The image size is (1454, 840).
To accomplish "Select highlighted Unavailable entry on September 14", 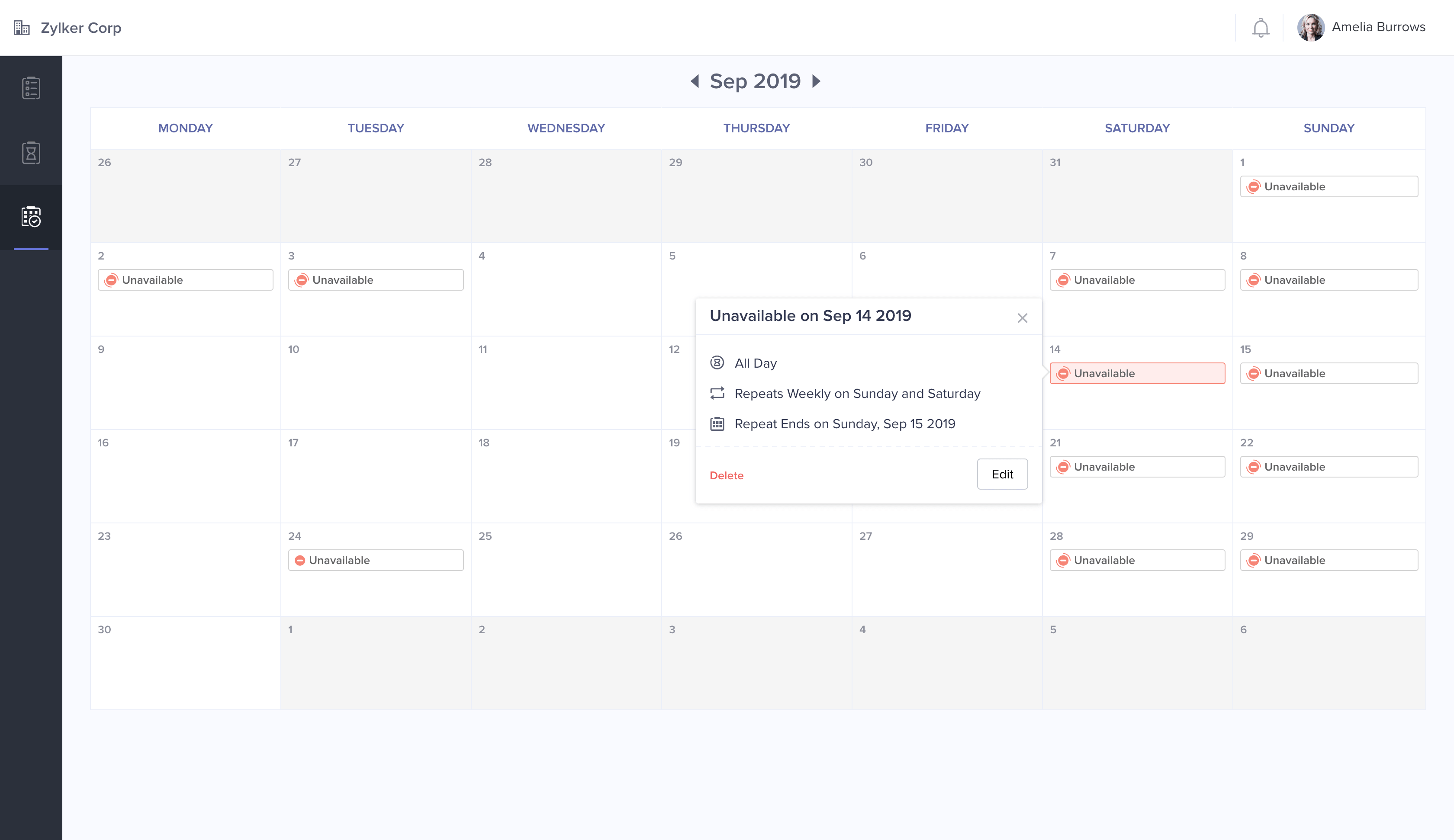I will coord(1137,373).
